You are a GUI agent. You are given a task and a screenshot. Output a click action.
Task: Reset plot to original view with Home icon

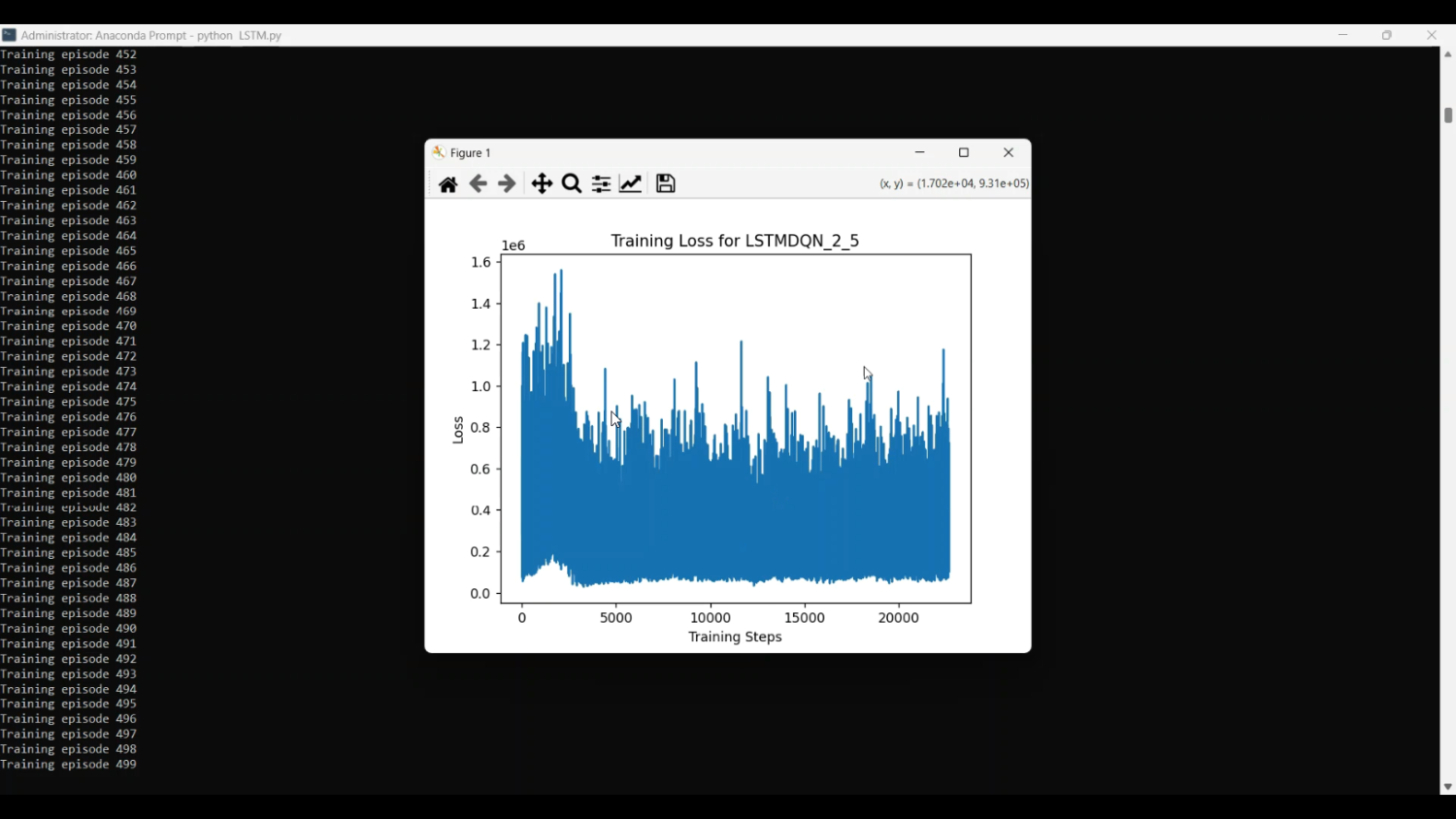point(447,182)
